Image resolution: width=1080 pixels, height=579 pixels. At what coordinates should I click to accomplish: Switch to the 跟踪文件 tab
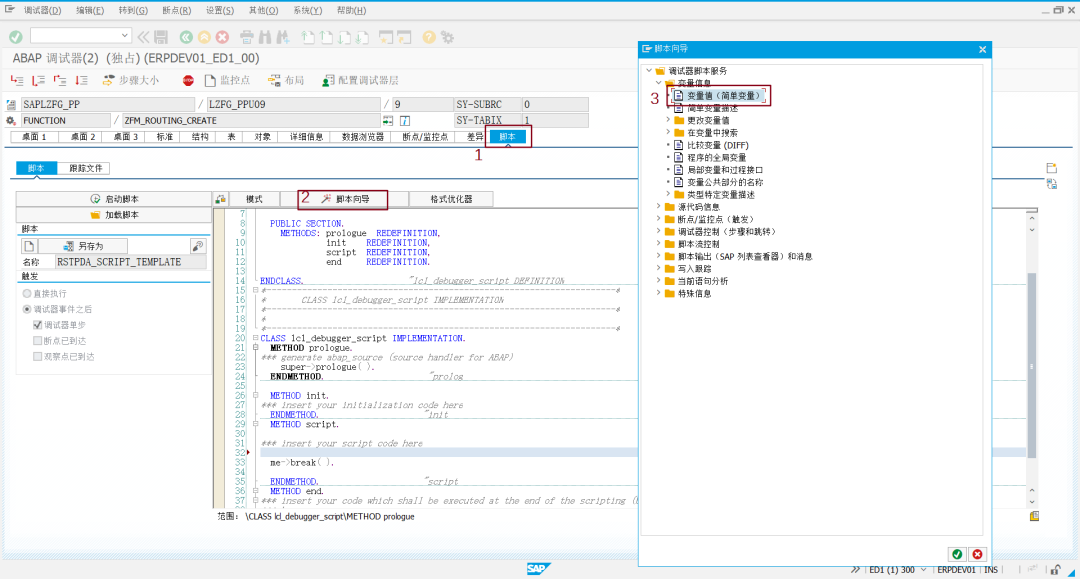(x=85, y=168)
